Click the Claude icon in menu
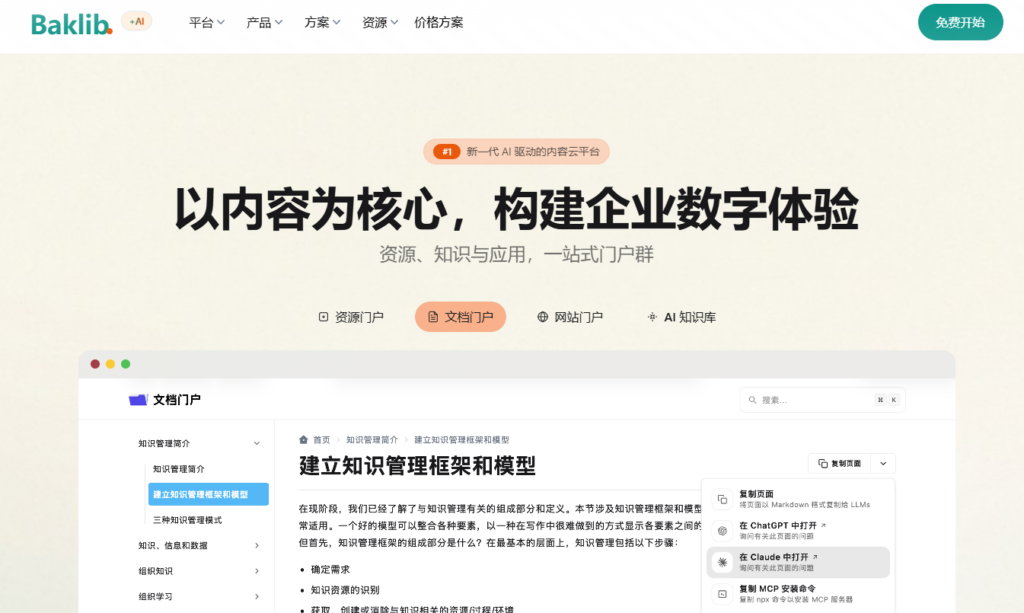The width and height of the screenshot is (1024, 613). [x=722, y=562]
